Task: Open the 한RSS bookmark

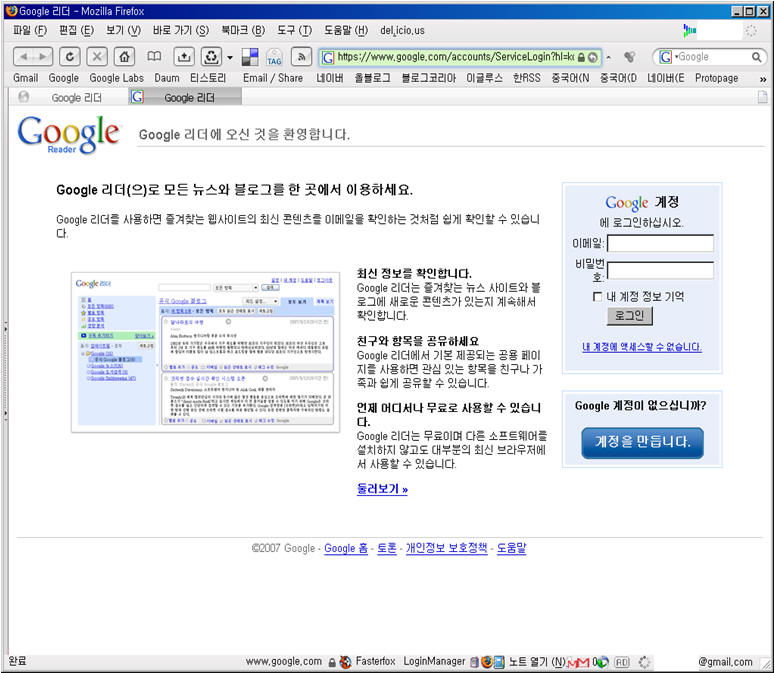Action: pyautogui.click(x=526, y=78)
